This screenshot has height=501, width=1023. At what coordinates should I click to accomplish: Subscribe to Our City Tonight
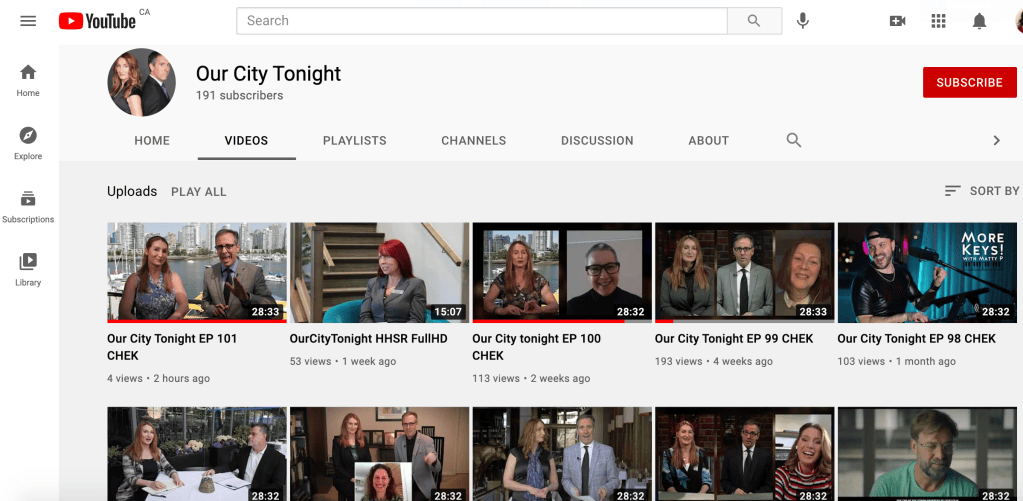point(970,82)
